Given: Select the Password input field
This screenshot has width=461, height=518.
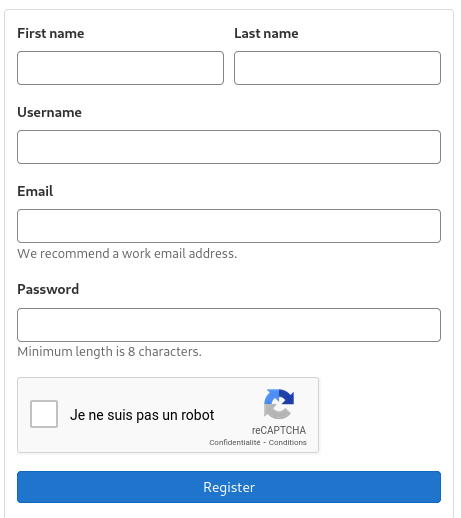Looking at the screenshot, I should pos(229,325).
